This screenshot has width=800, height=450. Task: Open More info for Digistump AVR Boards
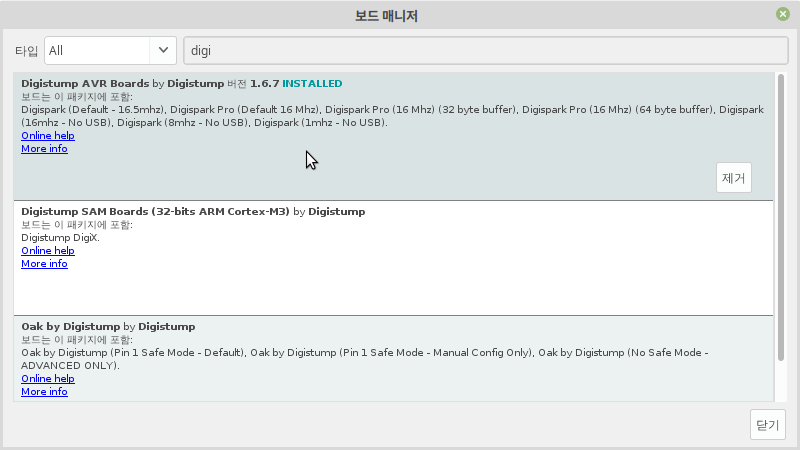[x=44, y=149]
